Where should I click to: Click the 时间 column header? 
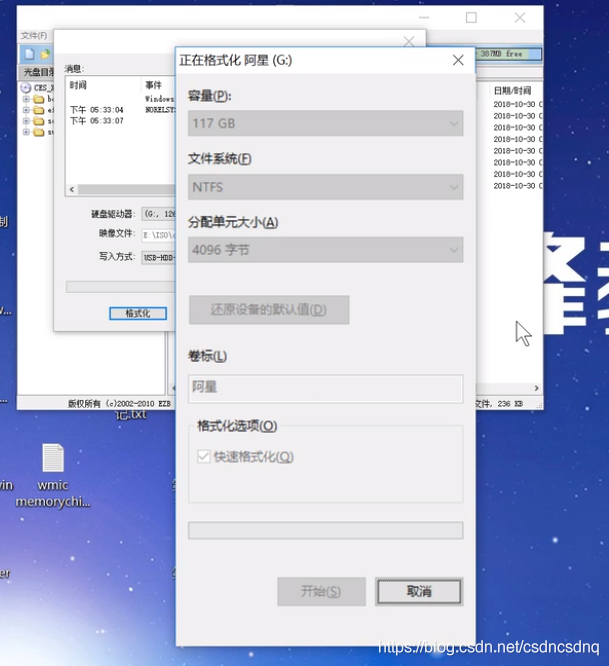[x=78, y=85]
